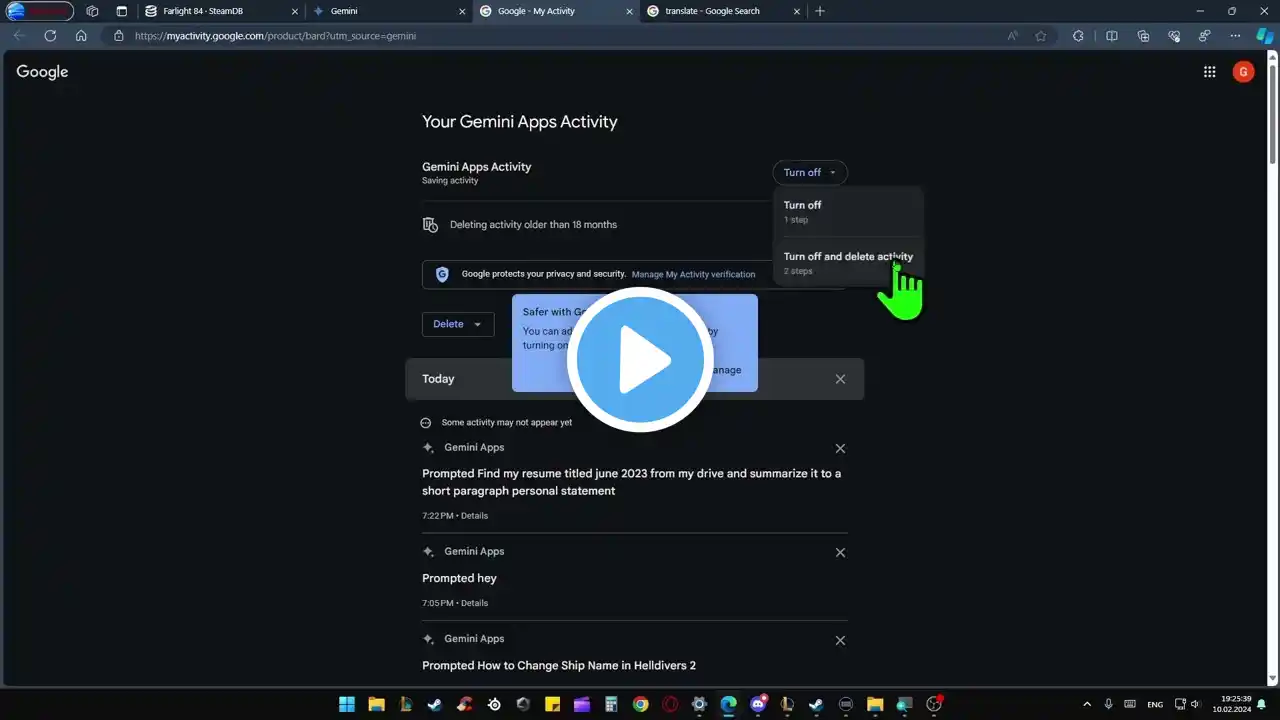Image resolution: width=1280 pixels, height=720 pixels.
Task: Delete the resume summary prompt entry
Action: [840, 449]
